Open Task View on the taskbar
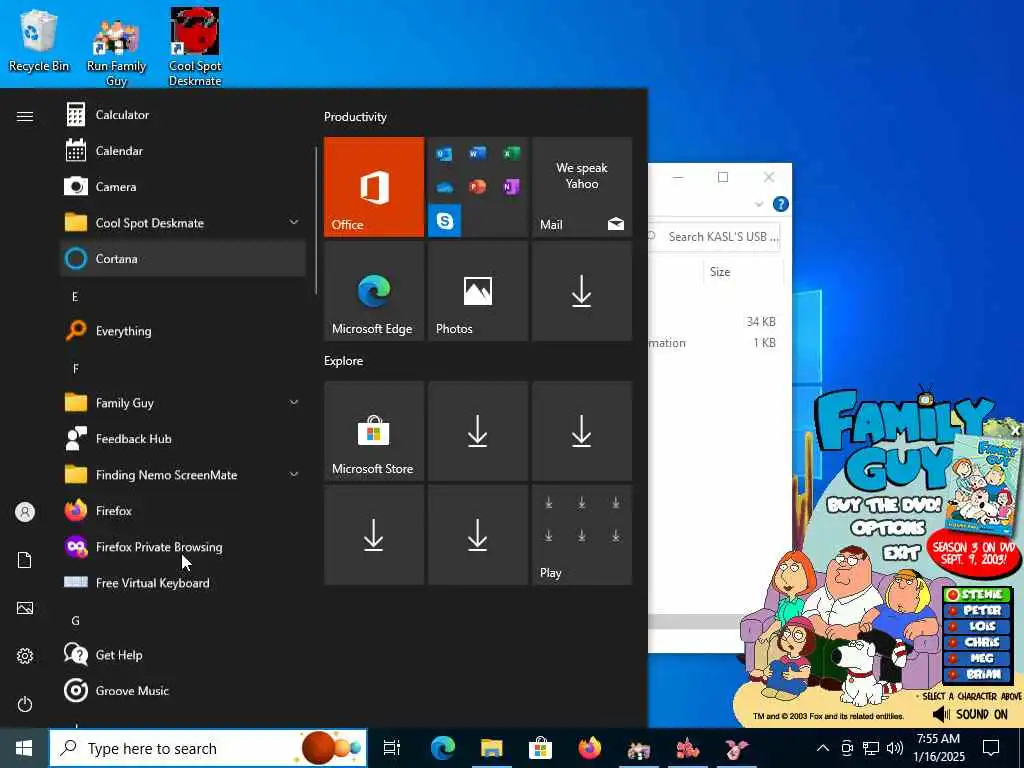Viewport: 1024px width, 768px height. point(392,748)
